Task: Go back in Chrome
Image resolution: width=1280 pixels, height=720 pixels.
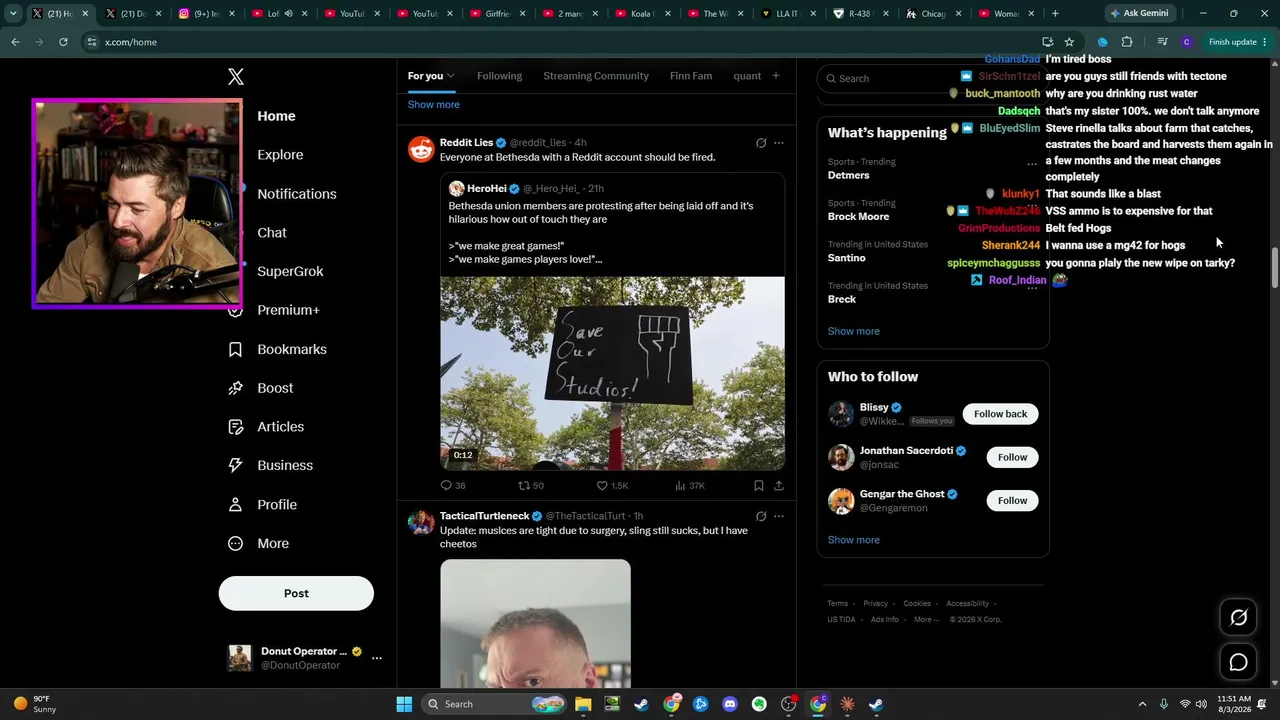Action: (15, 42)
